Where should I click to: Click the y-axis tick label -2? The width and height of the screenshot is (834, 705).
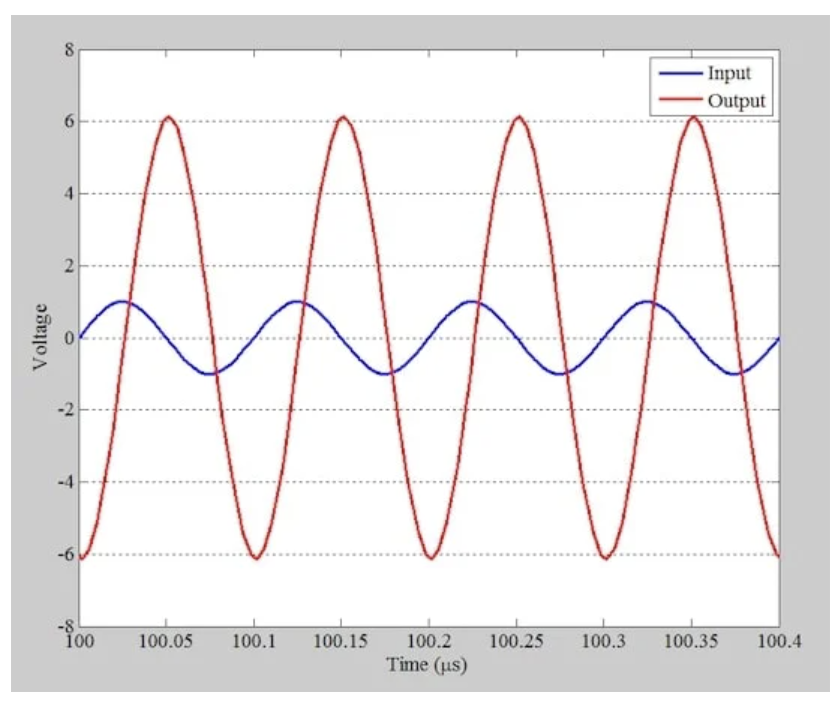(x=66, y=410)
